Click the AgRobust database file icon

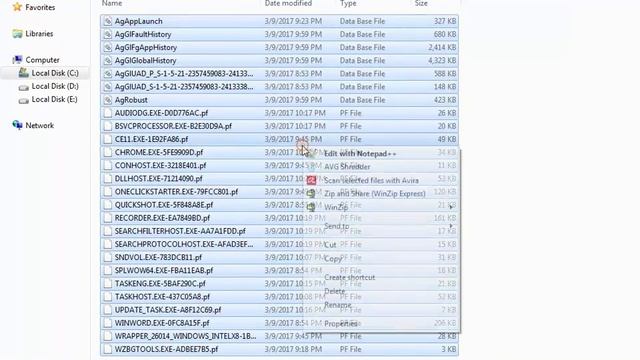(x=108, y=100)
